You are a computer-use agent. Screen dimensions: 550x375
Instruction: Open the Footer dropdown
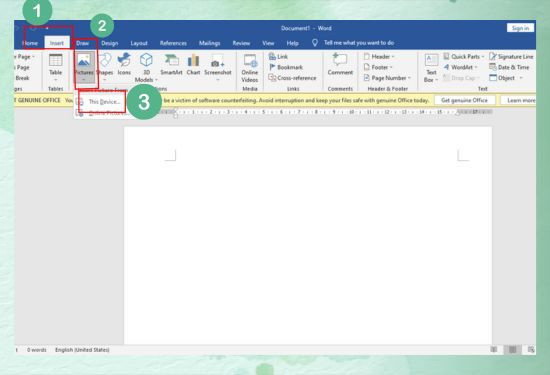coord(378,67)
